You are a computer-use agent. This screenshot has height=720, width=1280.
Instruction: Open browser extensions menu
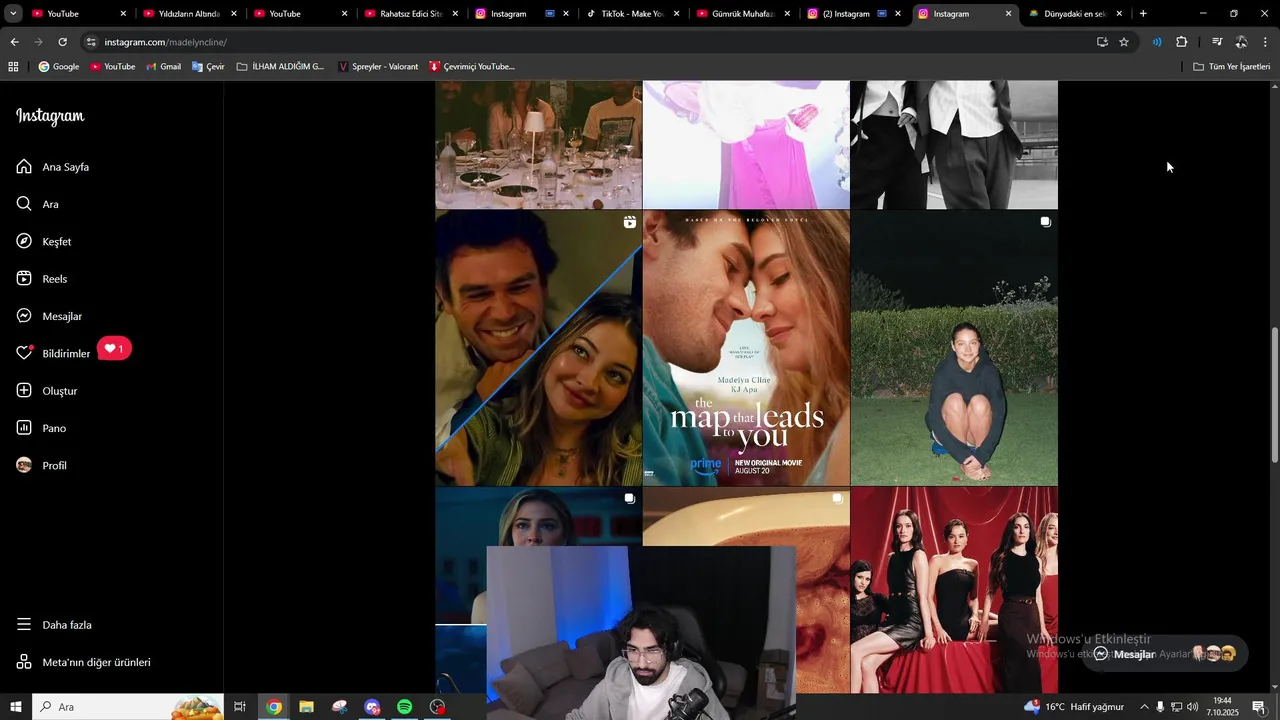[x=1182, y=42]
